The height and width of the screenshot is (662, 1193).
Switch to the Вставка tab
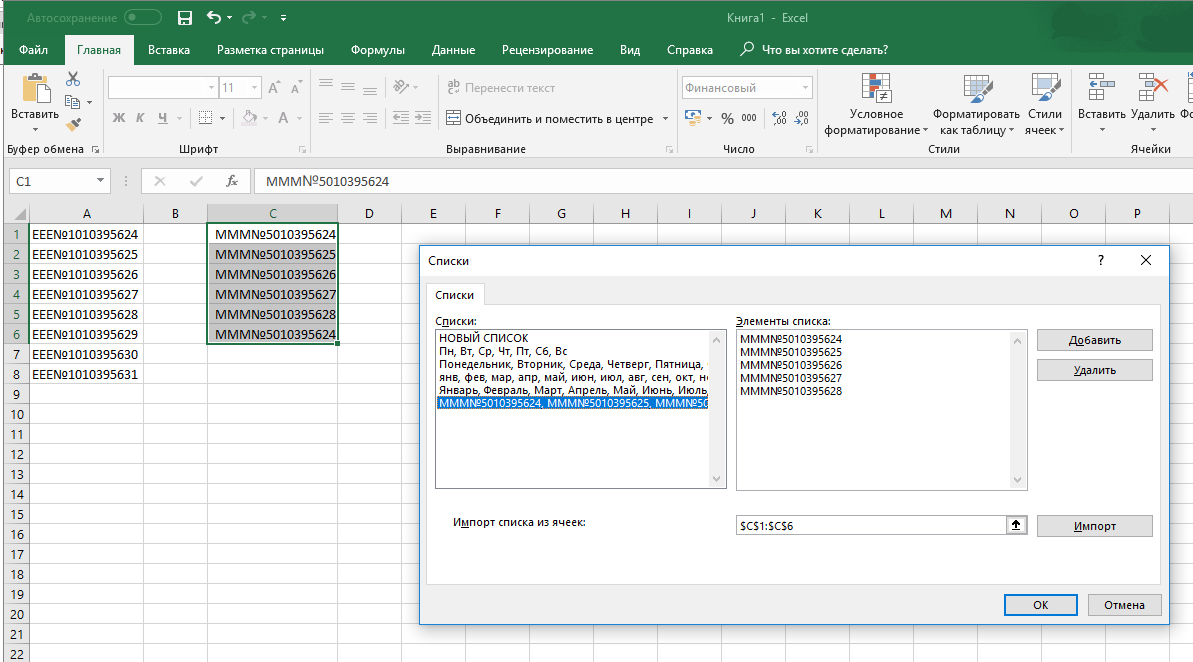pyautogui.click(x=169, y=49)
